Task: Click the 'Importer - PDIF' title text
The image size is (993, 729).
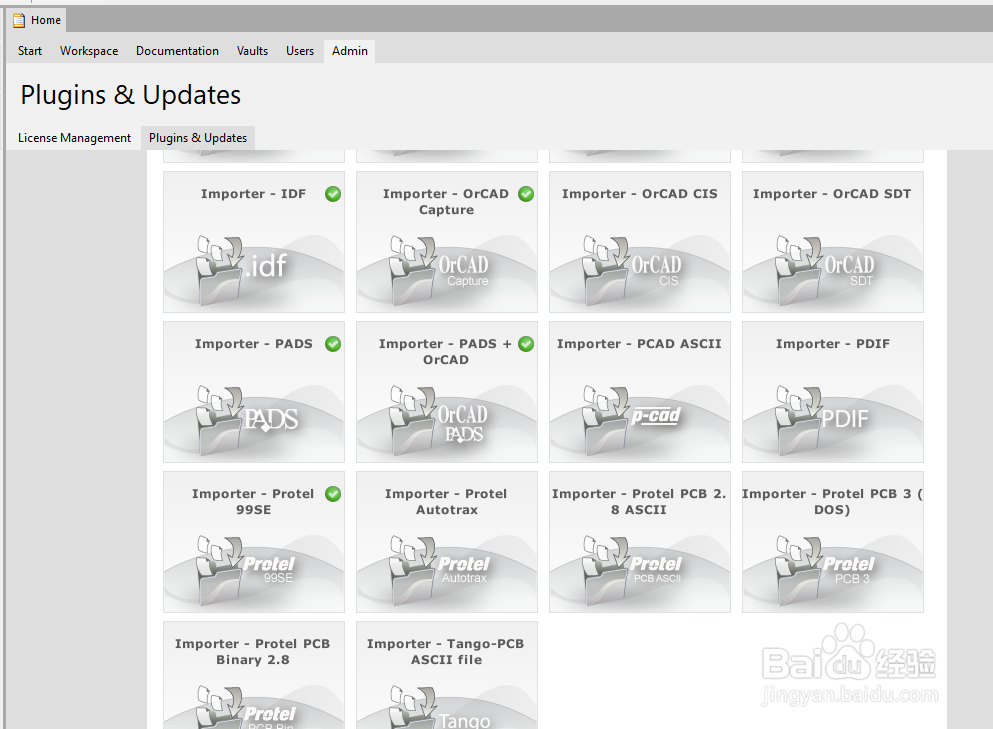Action: click(833, 344)
